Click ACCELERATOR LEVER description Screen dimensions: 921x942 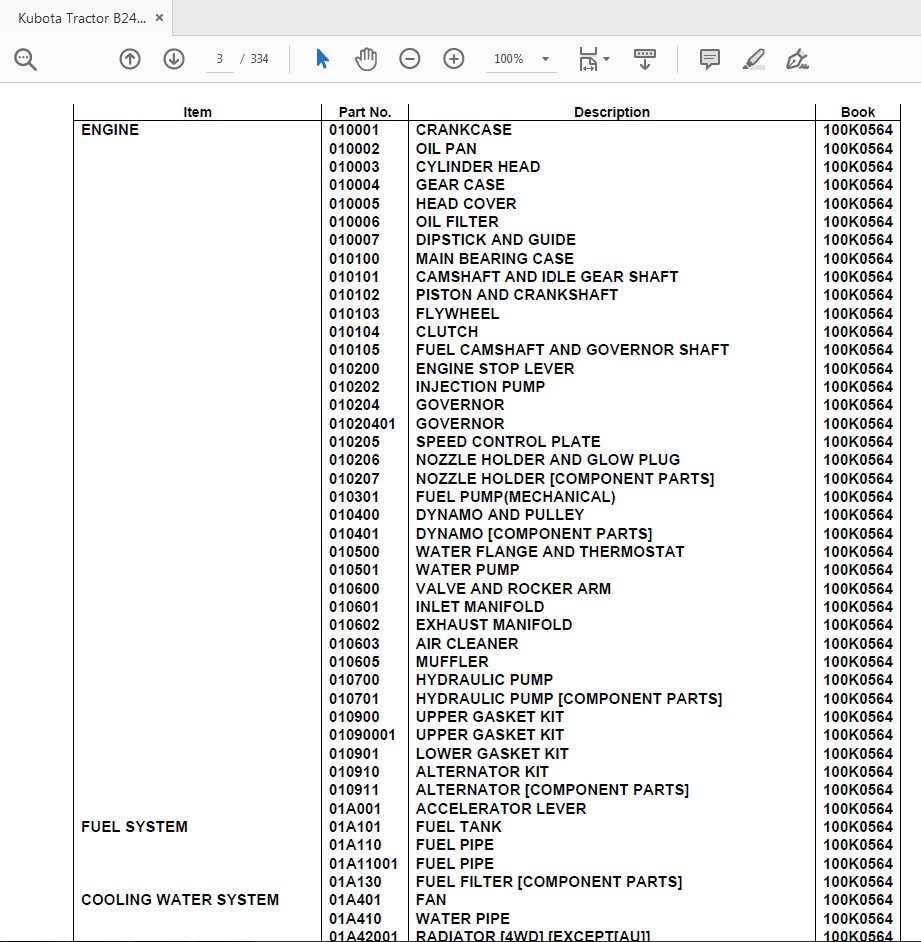point(501,809)
